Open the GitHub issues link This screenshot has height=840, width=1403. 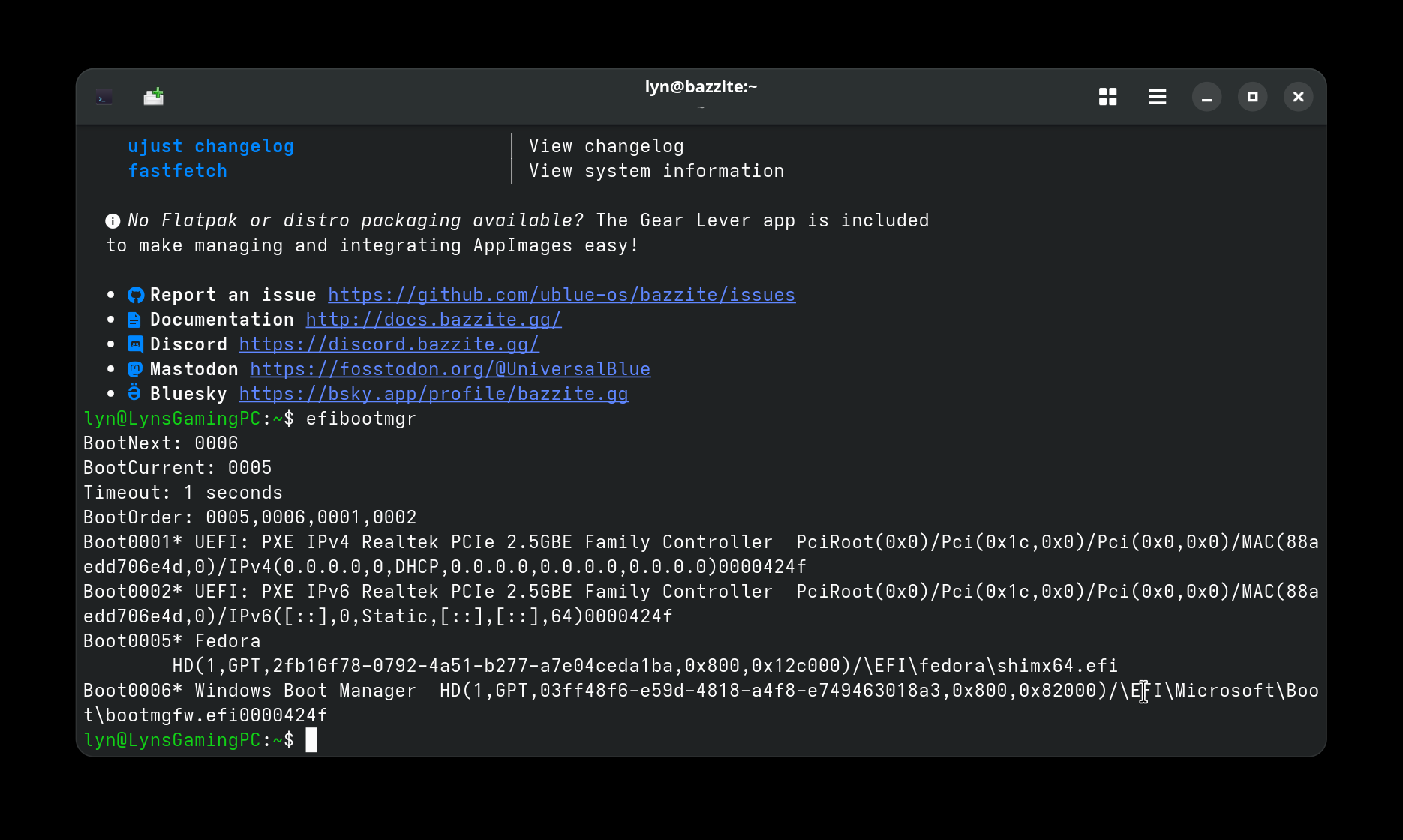click(x=561, y=295)
